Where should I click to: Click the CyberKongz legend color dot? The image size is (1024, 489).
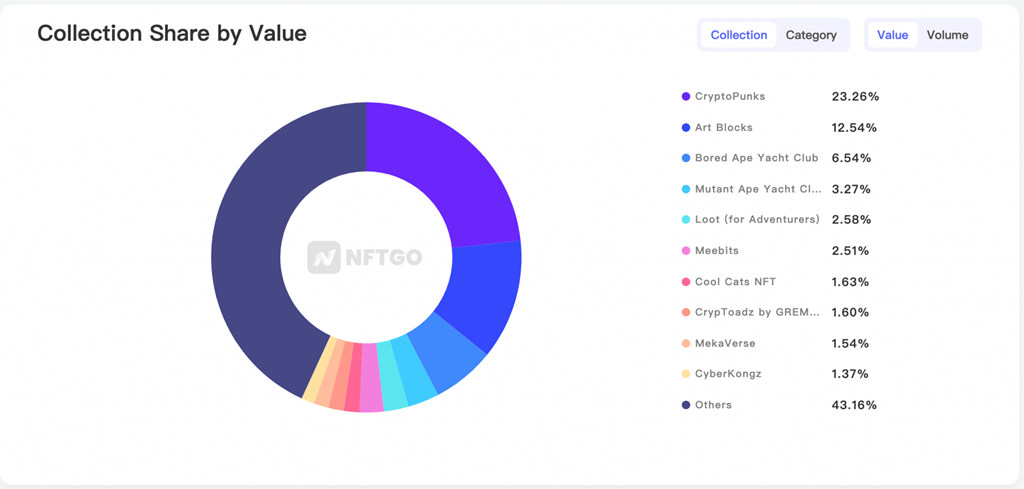686,374
